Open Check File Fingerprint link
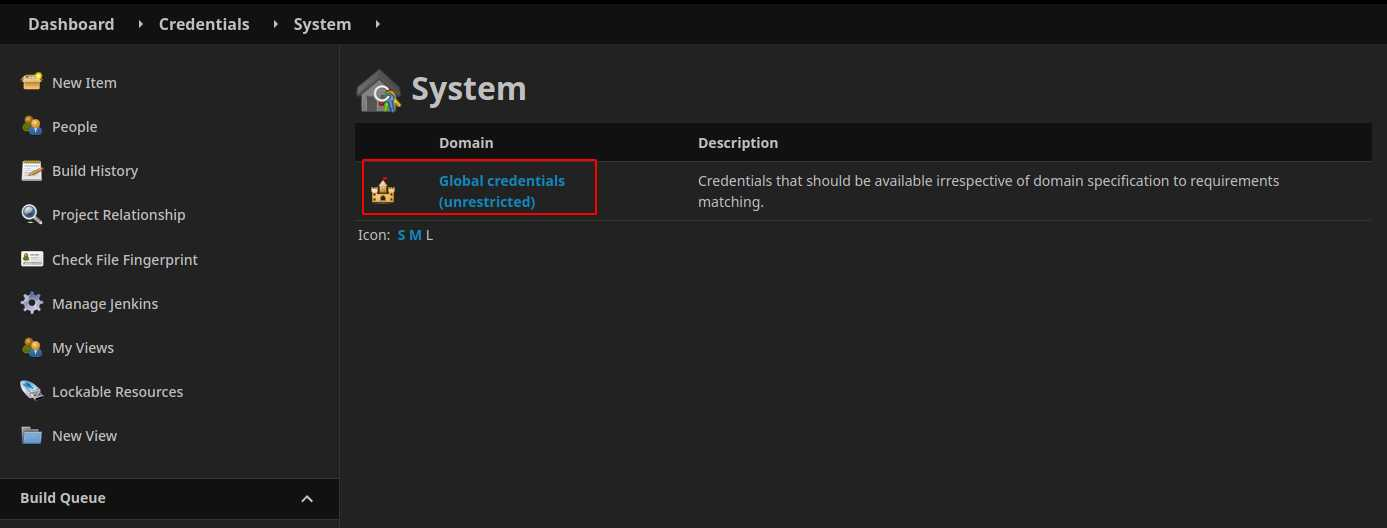This screenshot has width=1387, height=528. click(x=125, y=260)
